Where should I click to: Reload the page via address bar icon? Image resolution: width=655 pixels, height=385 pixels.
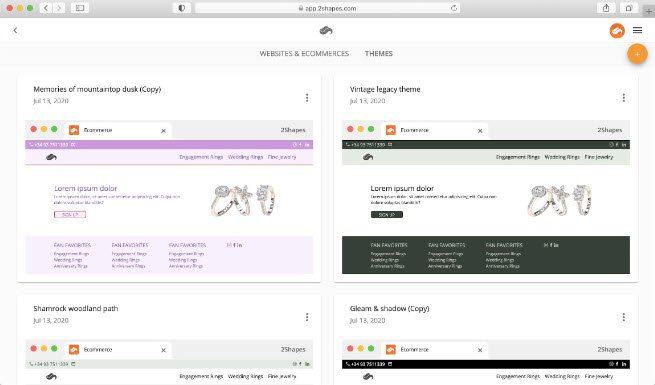454,8
